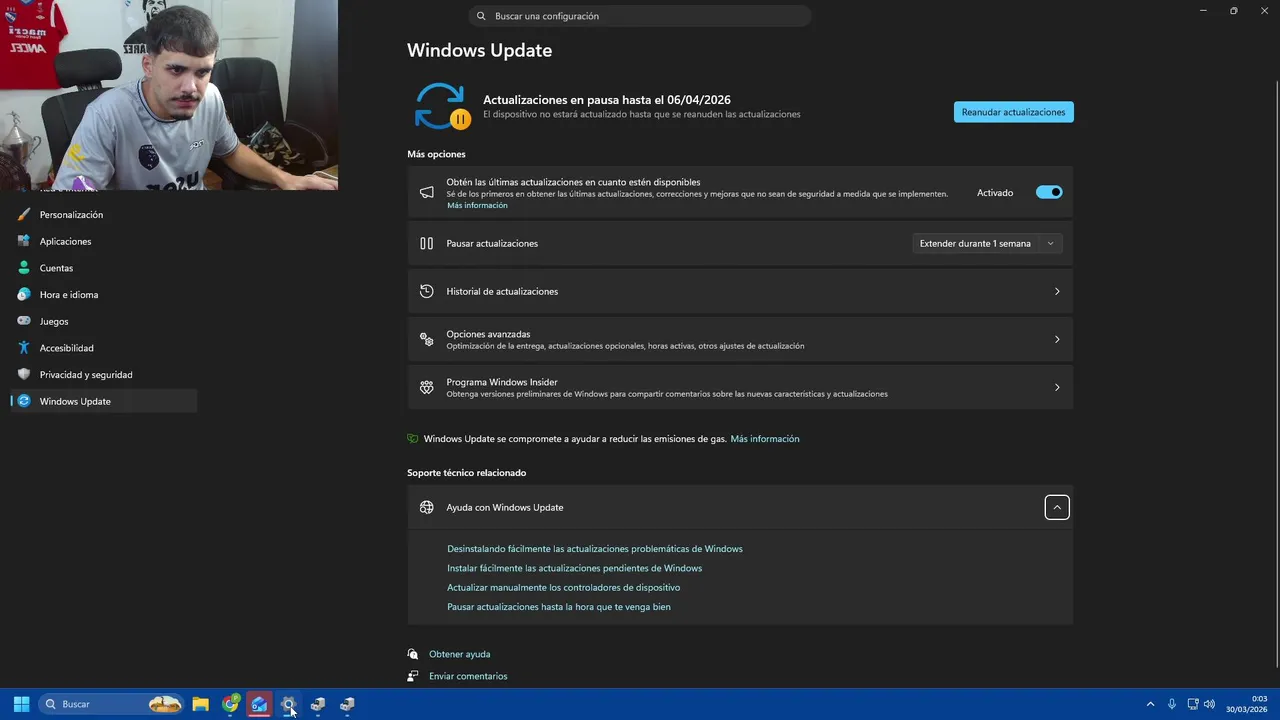Screen dimensions: 1280x720
Task: Follow Más información under Obtén las últimas actualizaciones
Action: (x=477, y=205)
